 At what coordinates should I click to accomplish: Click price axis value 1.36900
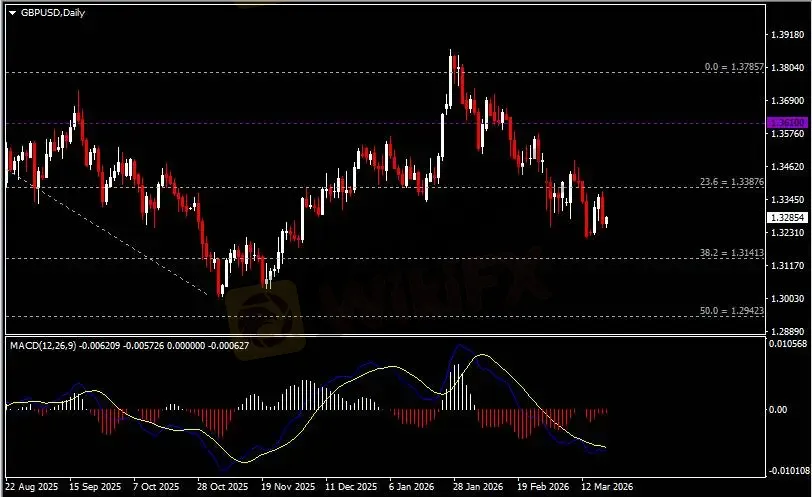point(788,100)
